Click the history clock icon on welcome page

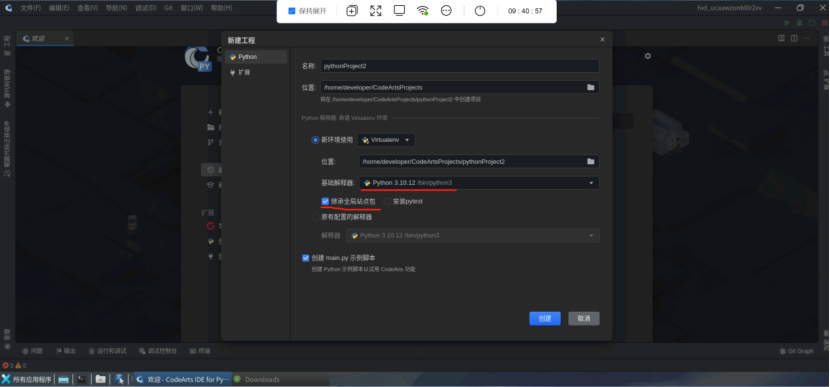[x=210, y=170]
